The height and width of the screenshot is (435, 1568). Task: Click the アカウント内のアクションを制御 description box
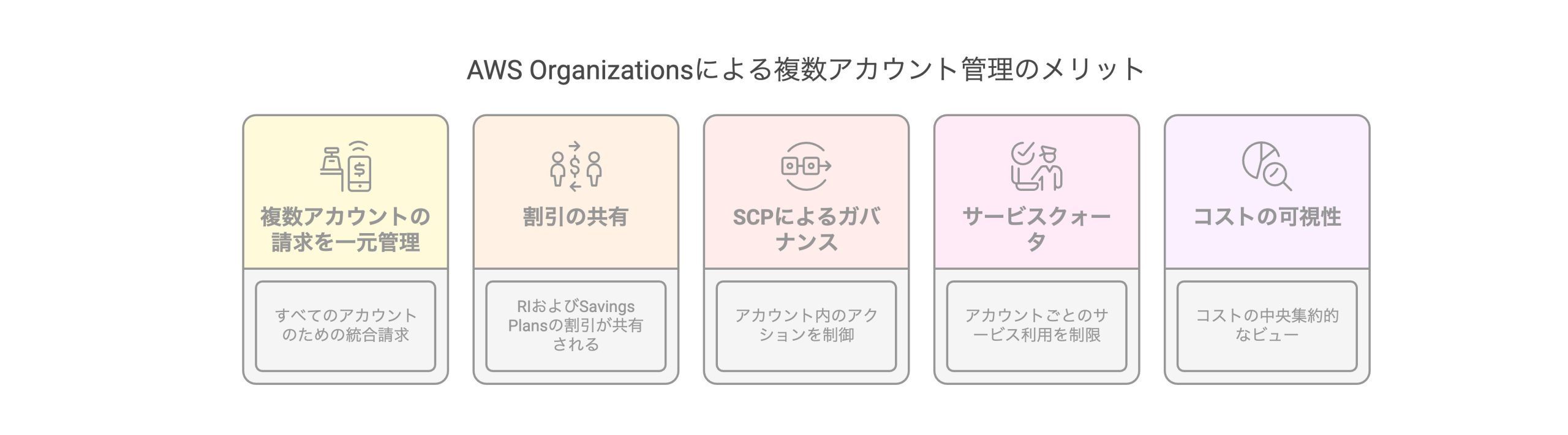pos(806,325)
